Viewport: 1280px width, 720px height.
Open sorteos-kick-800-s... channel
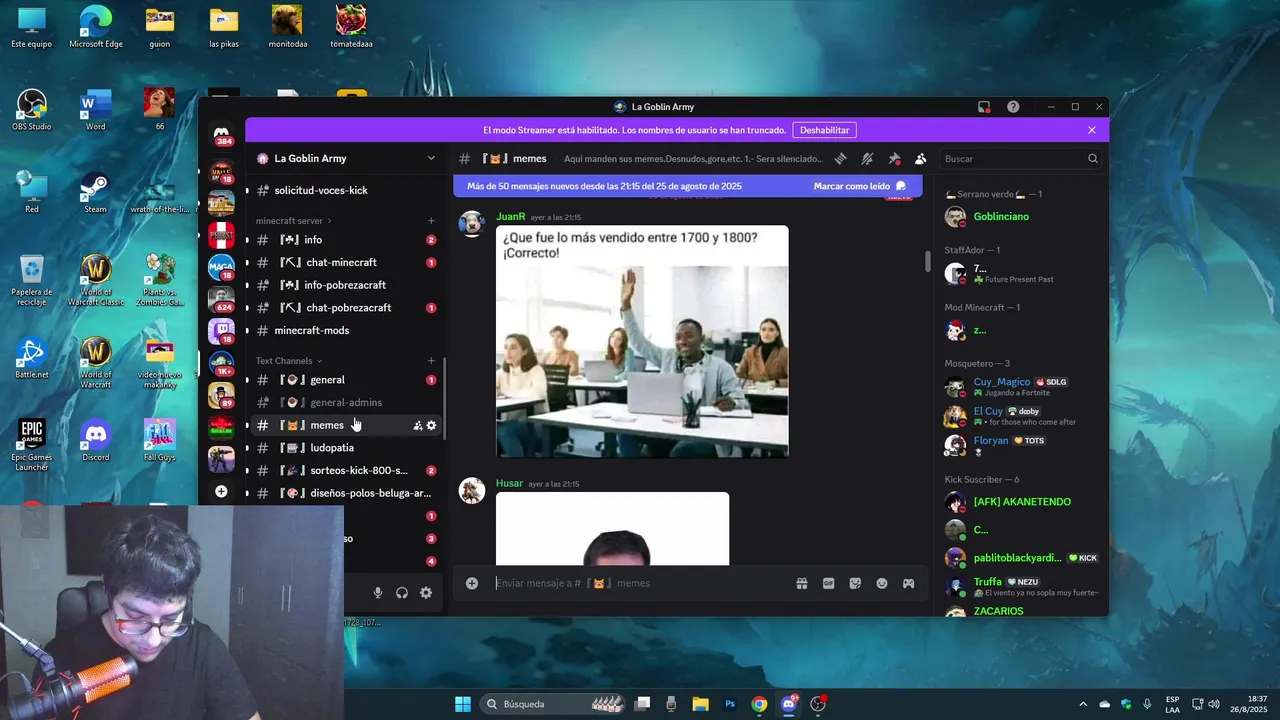point(345,471)
